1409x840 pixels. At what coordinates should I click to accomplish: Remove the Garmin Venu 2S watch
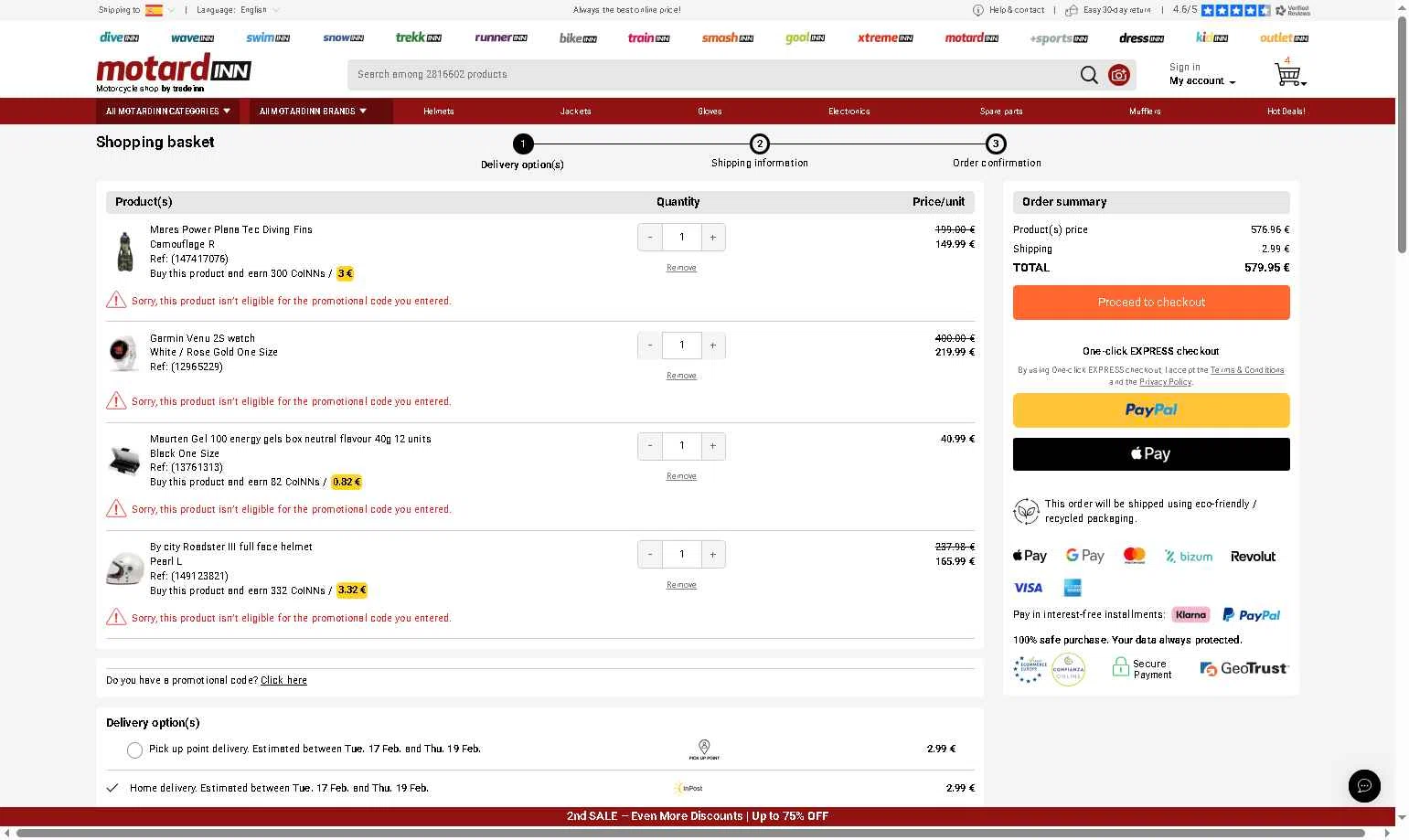(681, 376)
